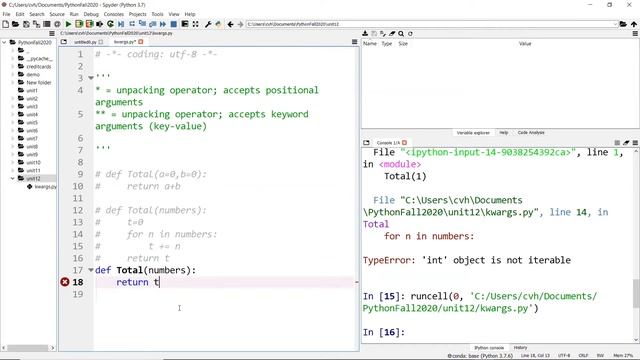This screenshot has height=360, width=640.
Task: Open working directory path dropdown
Action: click(x=615, y=24)
